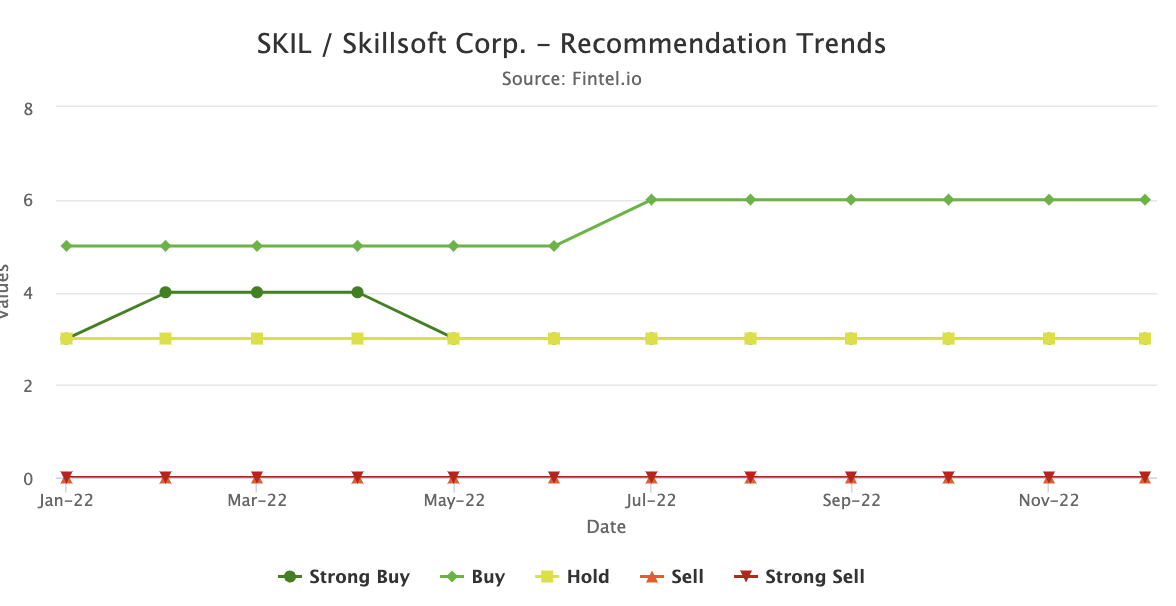Toggle the Strong Sell legend entry
1176x606 pixels.
coord(799,577)
